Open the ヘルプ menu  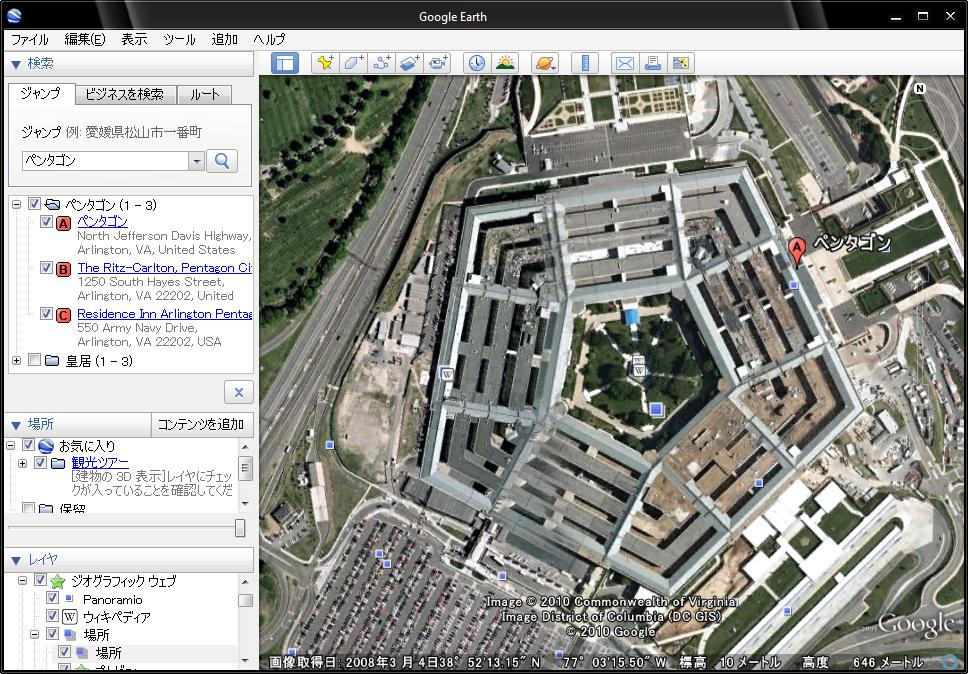point(270,40)
